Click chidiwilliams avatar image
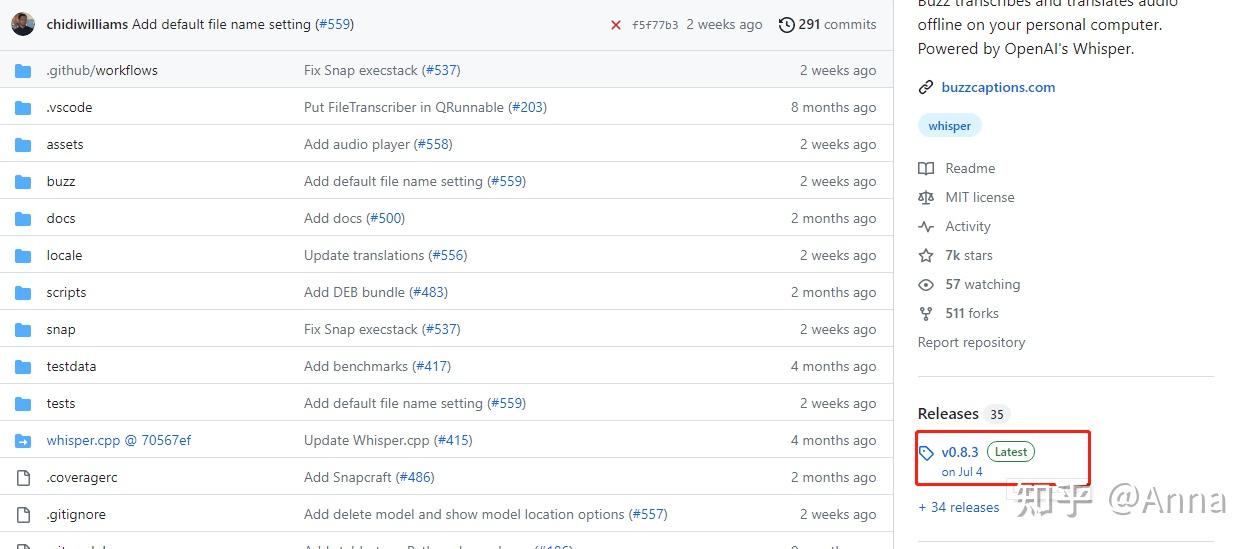 click(23, 24)
